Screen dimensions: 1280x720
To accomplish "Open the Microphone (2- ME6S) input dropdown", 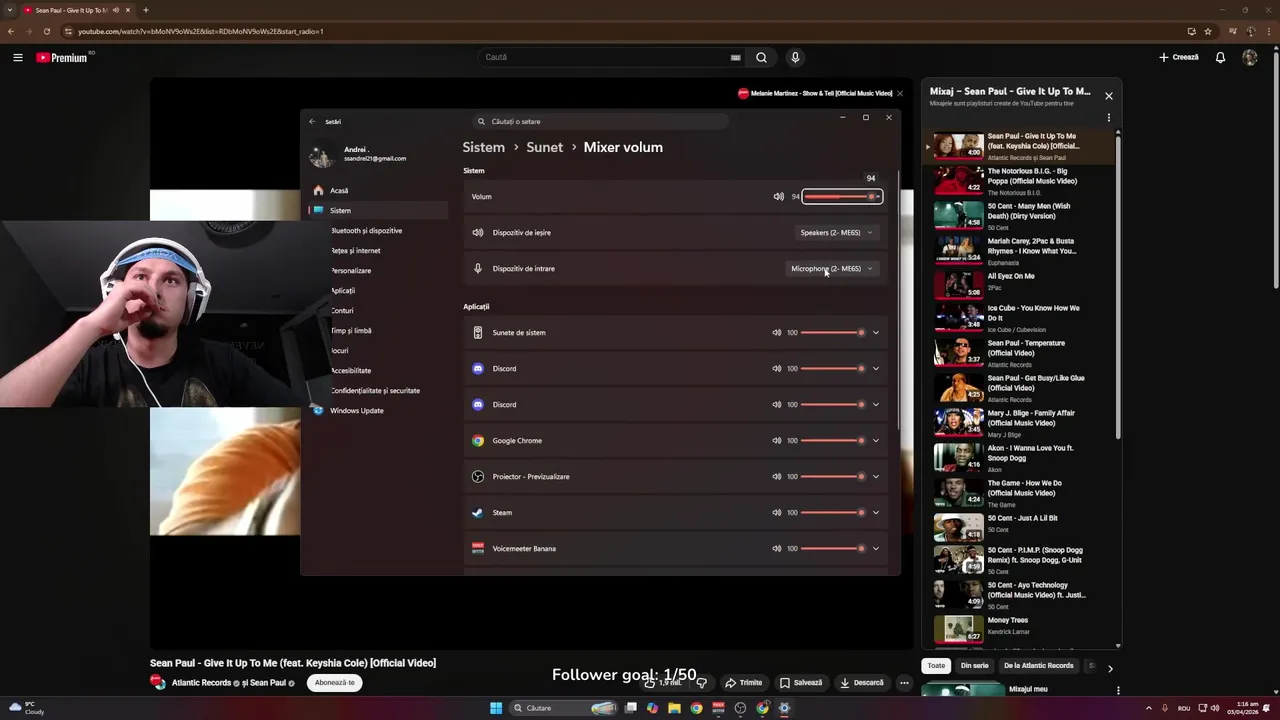I will pos(833,269).
